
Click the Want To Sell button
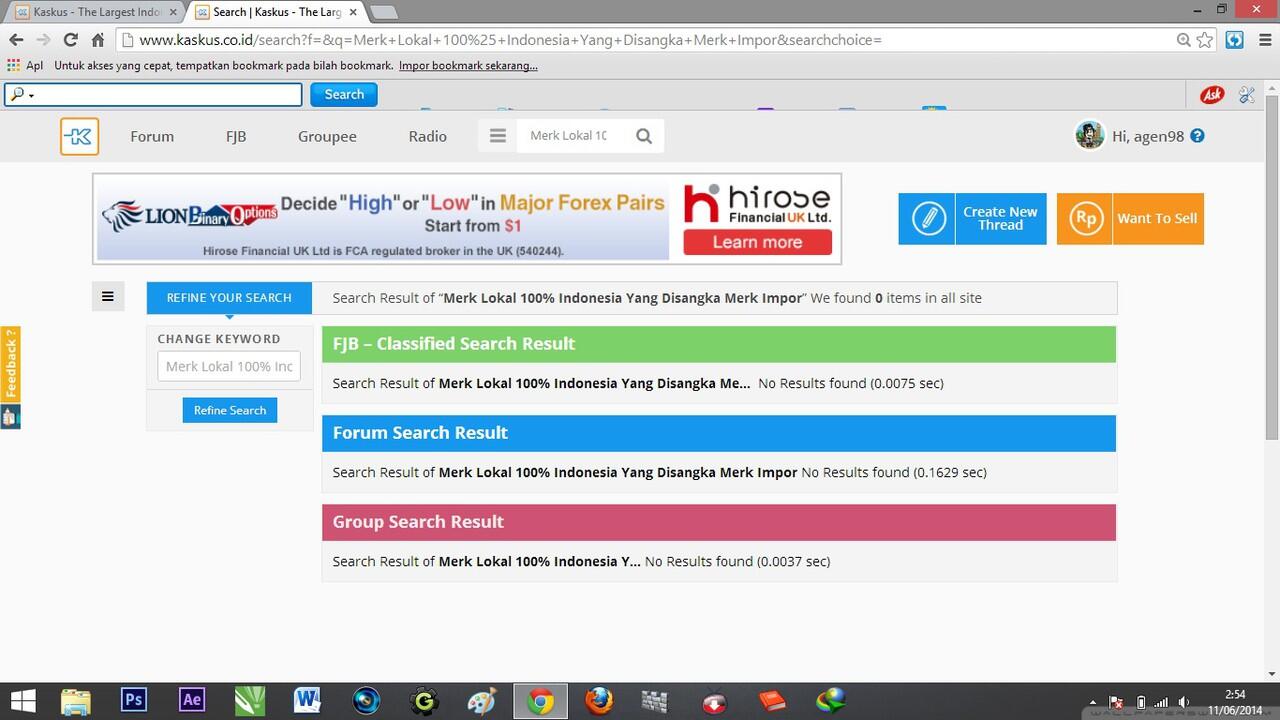pos(1130,219)
